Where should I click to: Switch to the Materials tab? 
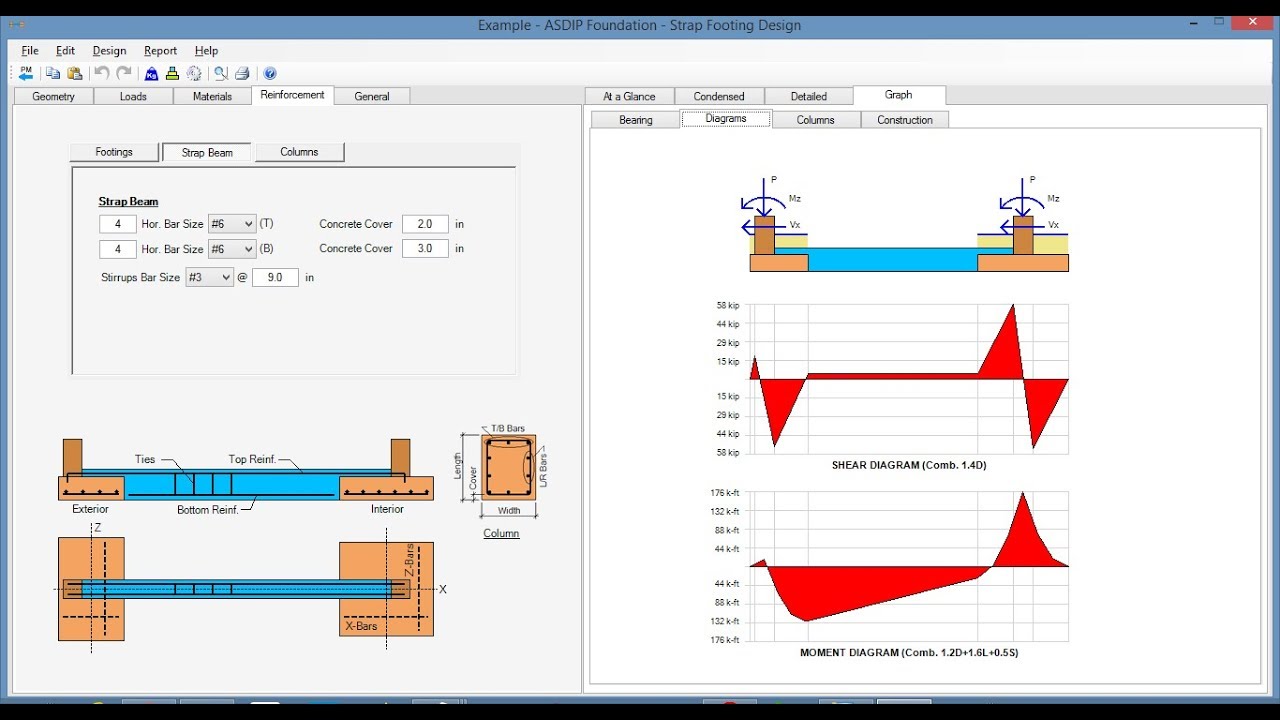212,96
